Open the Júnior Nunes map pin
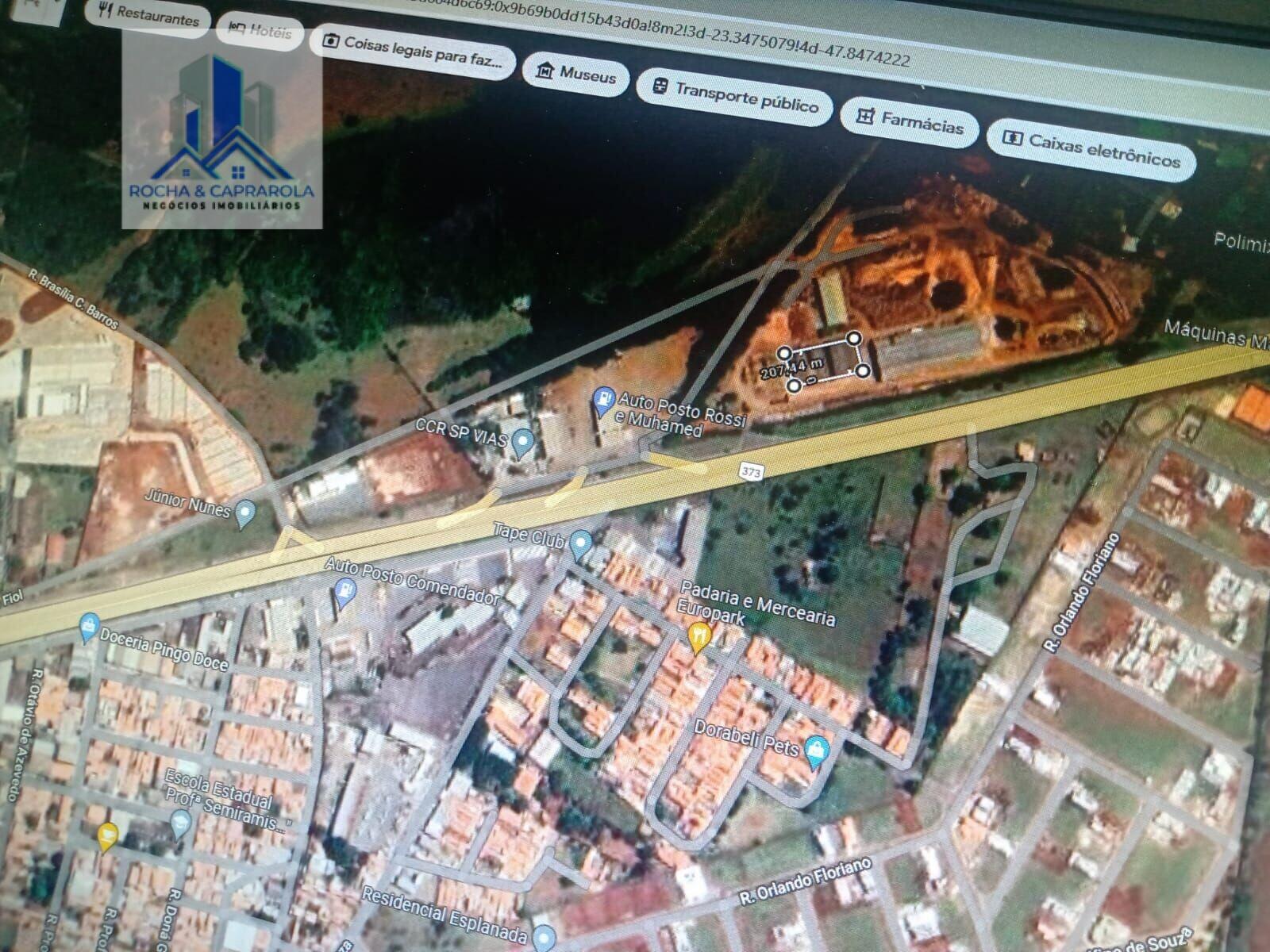 pyautogui.click(x=245, y=514)
